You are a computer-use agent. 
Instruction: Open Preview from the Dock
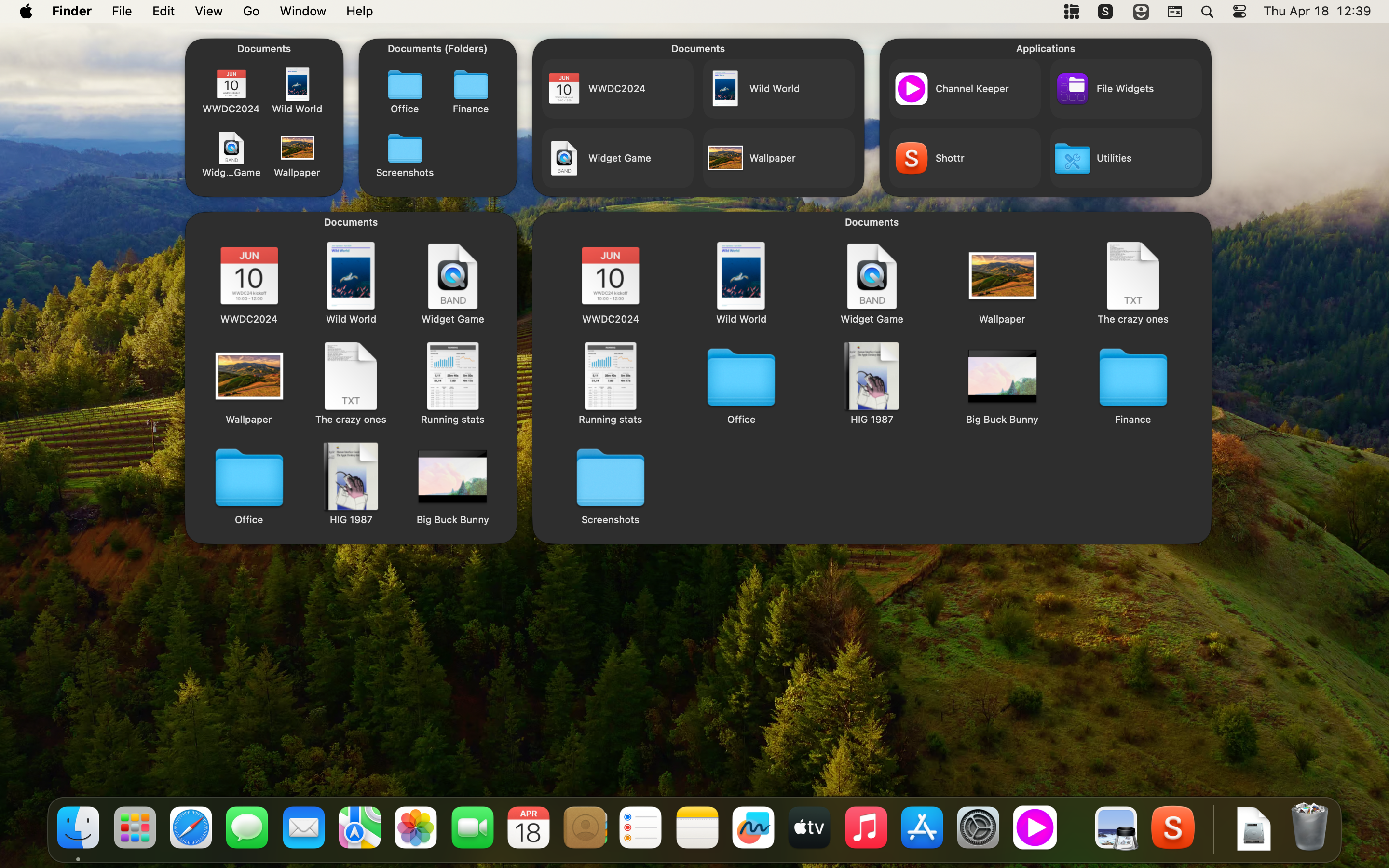pos(1116,827)
